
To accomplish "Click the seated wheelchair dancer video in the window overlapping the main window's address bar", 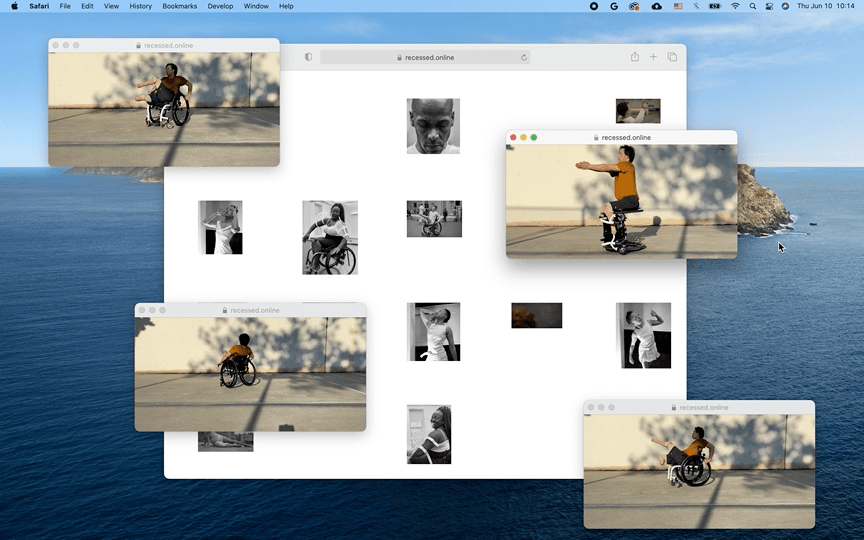I will (x=164, y=109).
